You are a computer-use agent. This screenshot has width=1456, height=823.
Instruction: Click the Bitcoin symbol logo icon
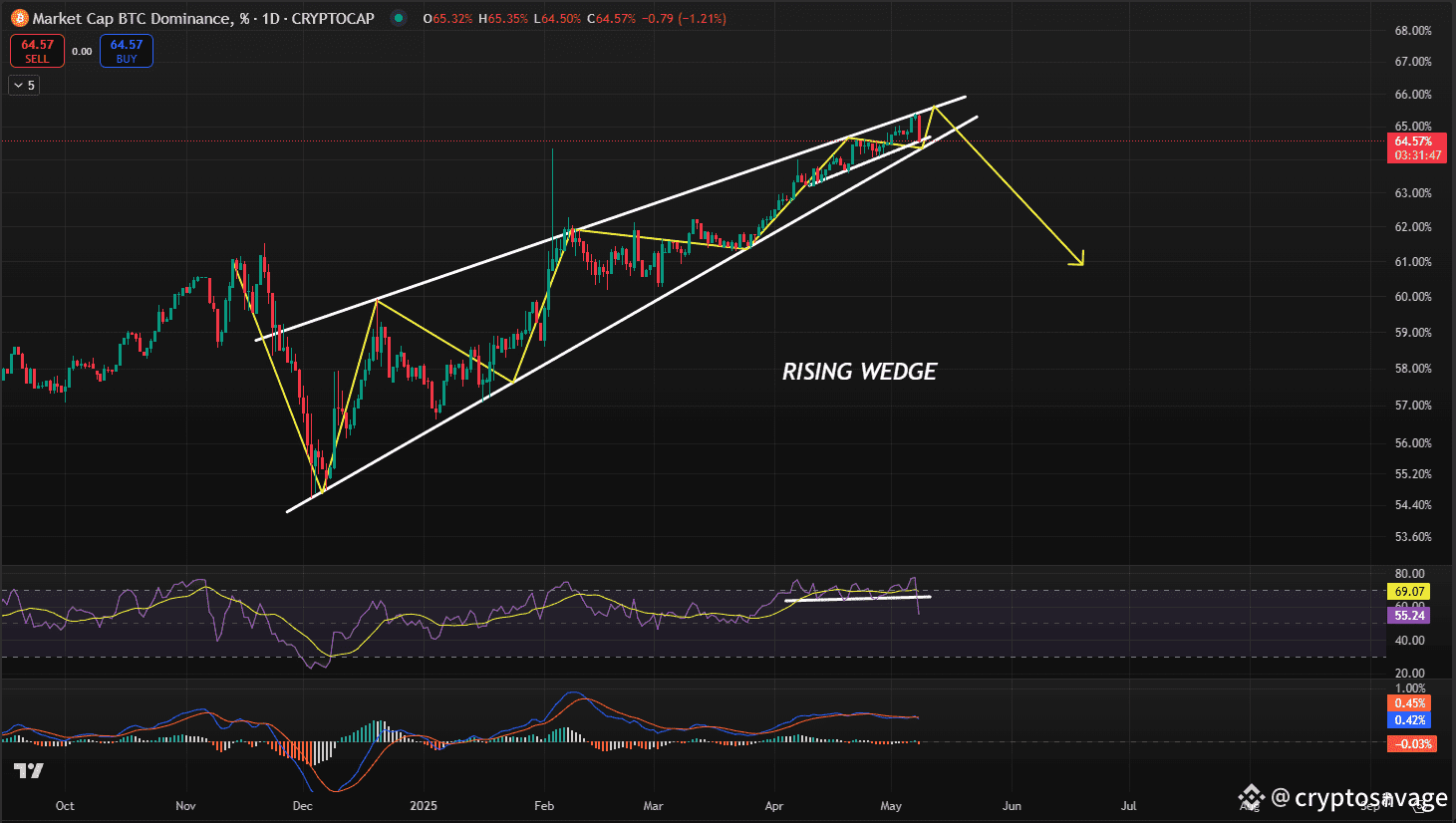pos(20,18)
